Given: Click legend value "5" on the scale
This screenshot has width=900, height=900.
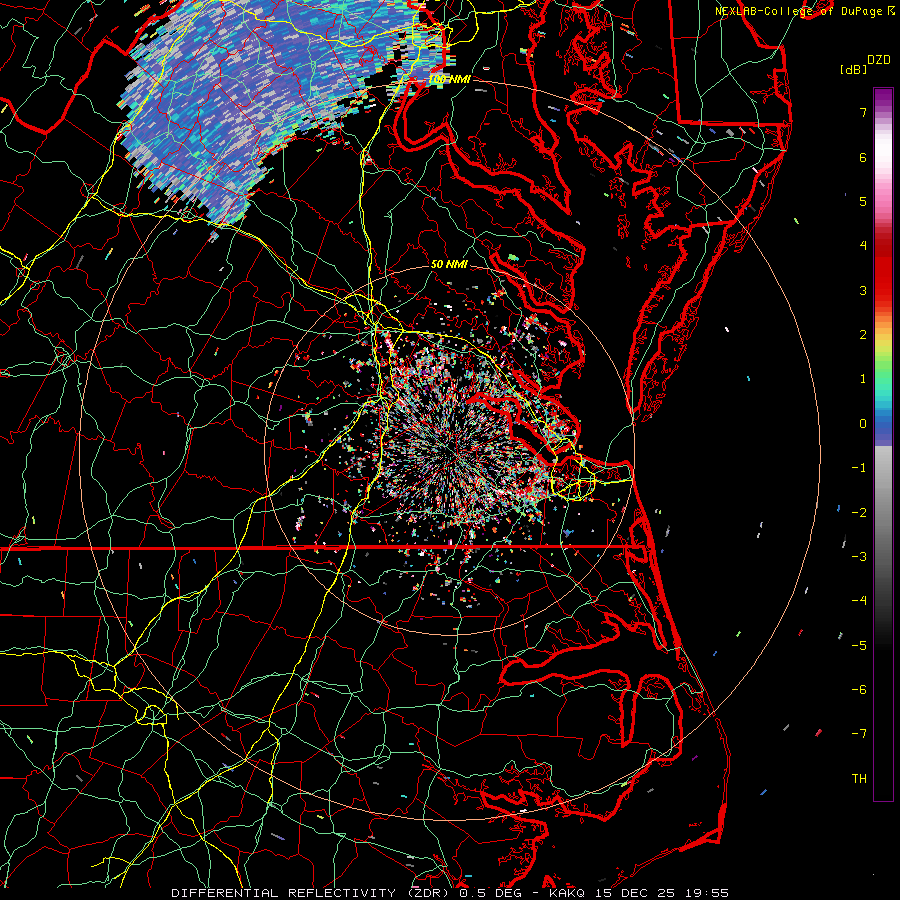Looking at the screenshot, I should coord(862,201).
